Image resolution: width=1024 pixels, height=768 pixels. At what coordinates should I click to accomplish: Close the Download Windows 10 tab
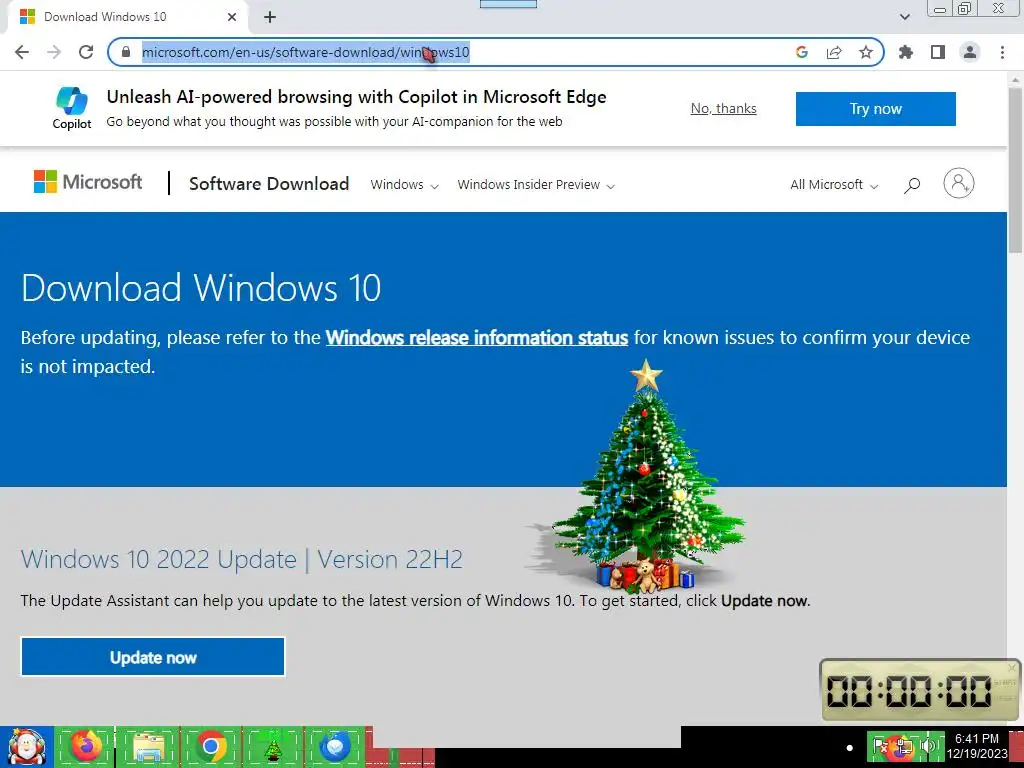click(x=232, y=17)
